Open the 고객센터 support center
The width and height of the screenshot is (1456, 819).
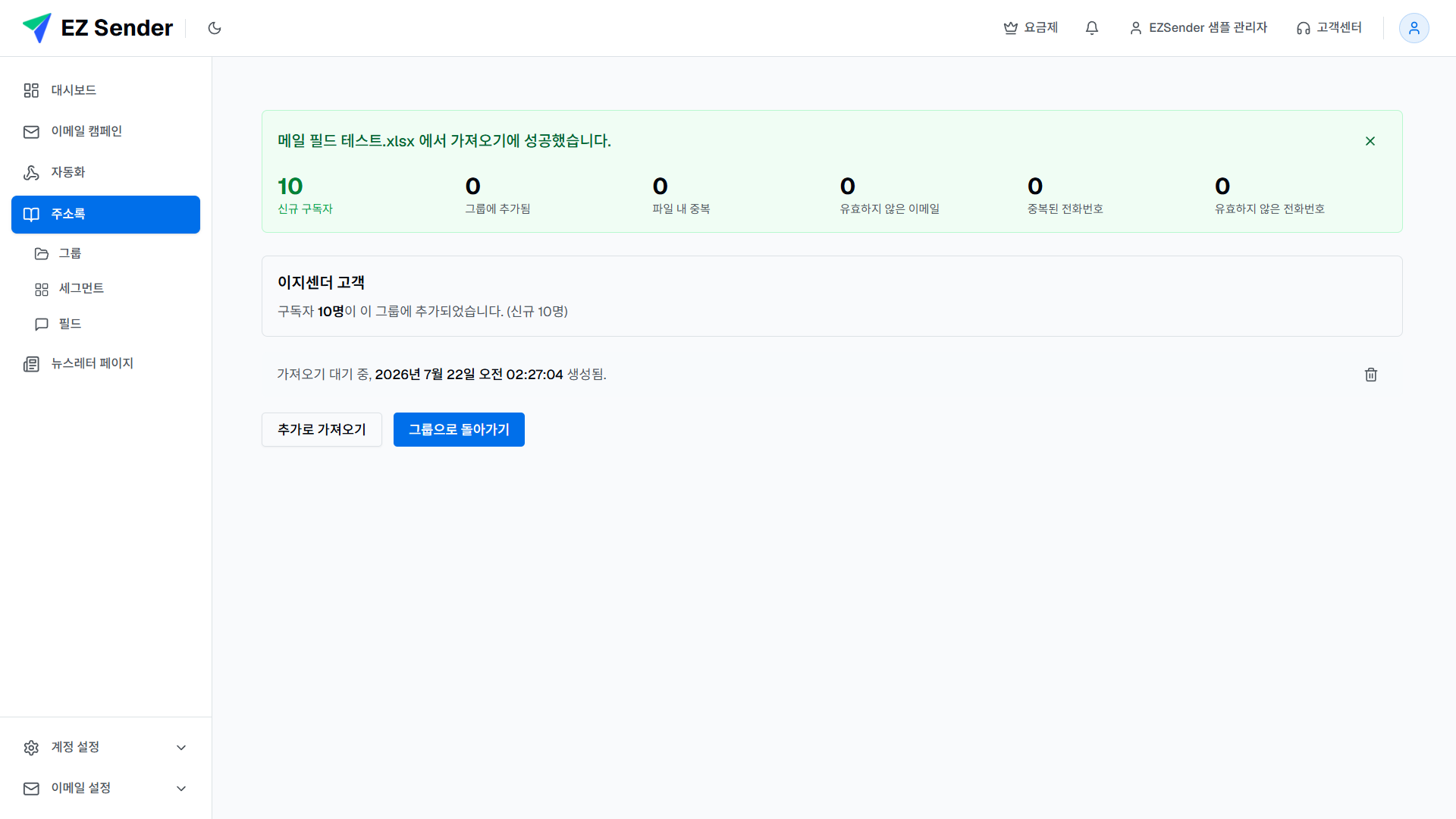point(1329,28)
